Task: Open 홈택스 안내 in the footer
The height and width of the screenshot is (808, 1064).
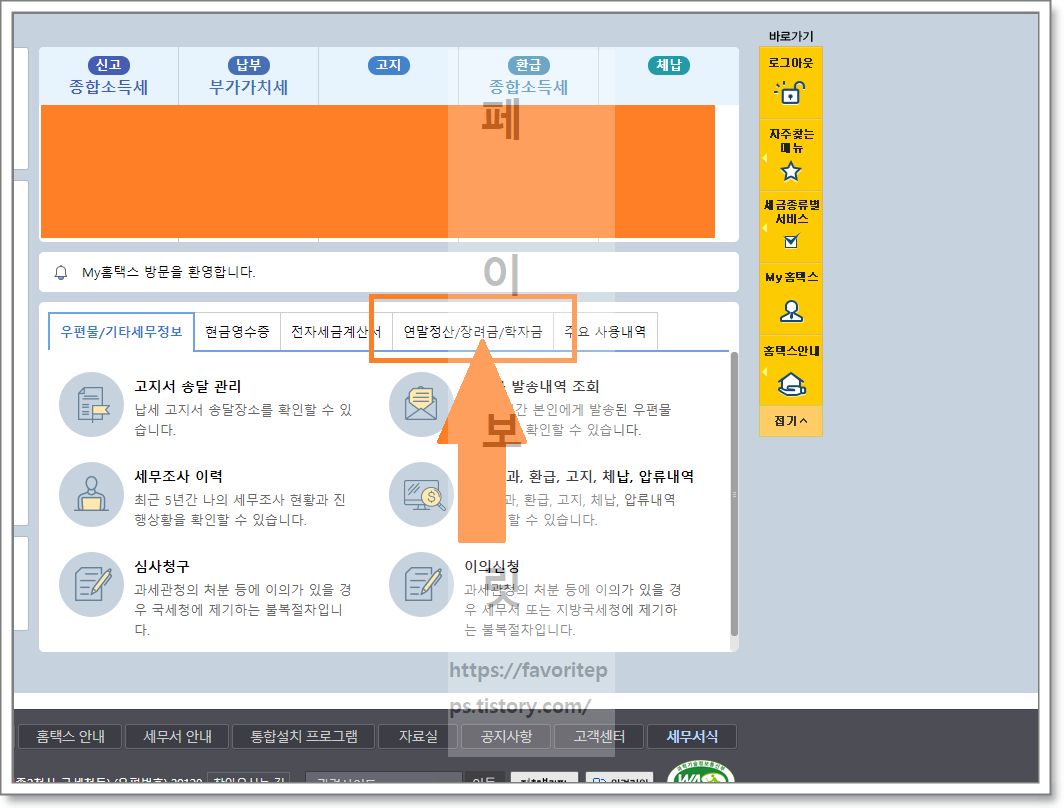Action: click(70, 736)
